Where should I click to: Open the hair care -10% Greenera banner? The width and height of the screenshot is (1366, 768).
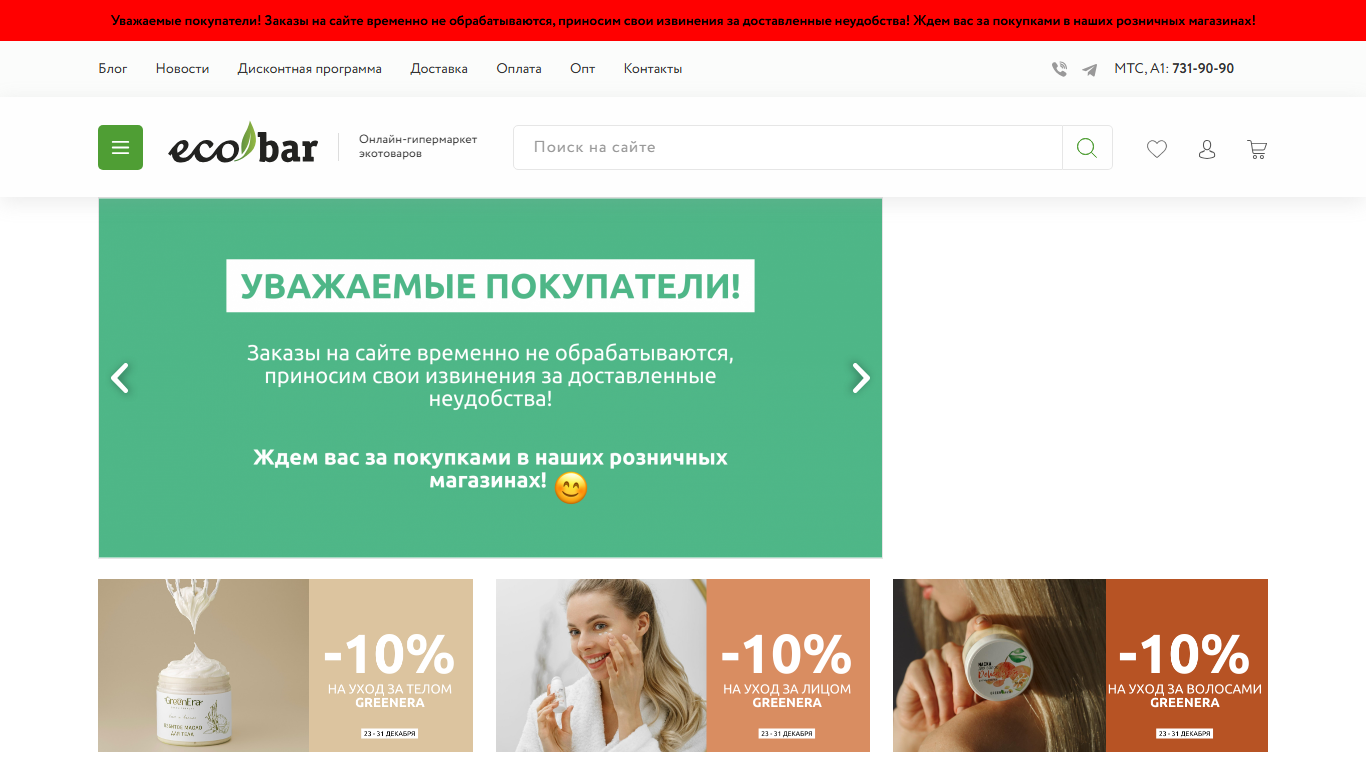(1080, 665)
